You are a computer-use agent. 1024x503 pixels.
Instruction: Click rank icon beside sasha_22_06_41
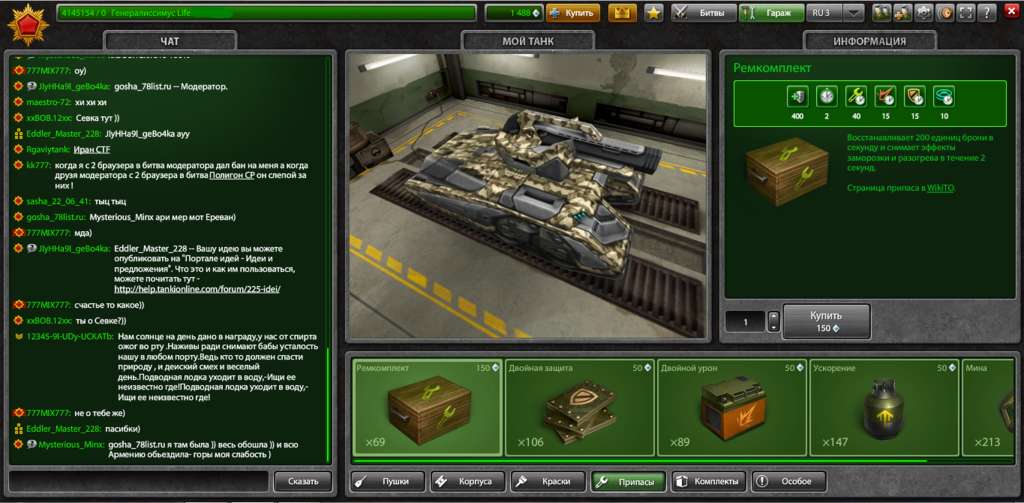point(18,201)
